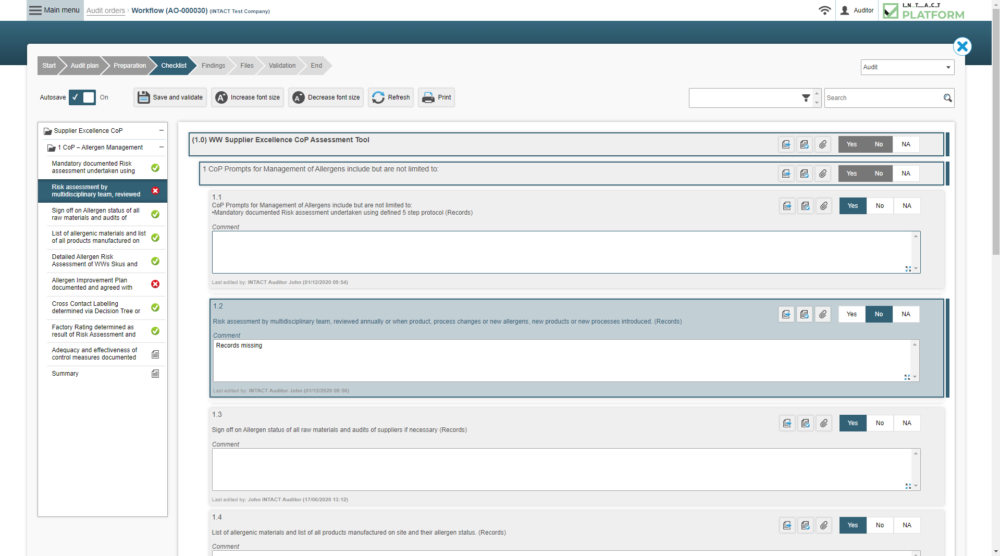Click the magnifier icon in Search box
Image resolution: width=1000 pixels, height=556 pixels.
[x=948, y=98]
